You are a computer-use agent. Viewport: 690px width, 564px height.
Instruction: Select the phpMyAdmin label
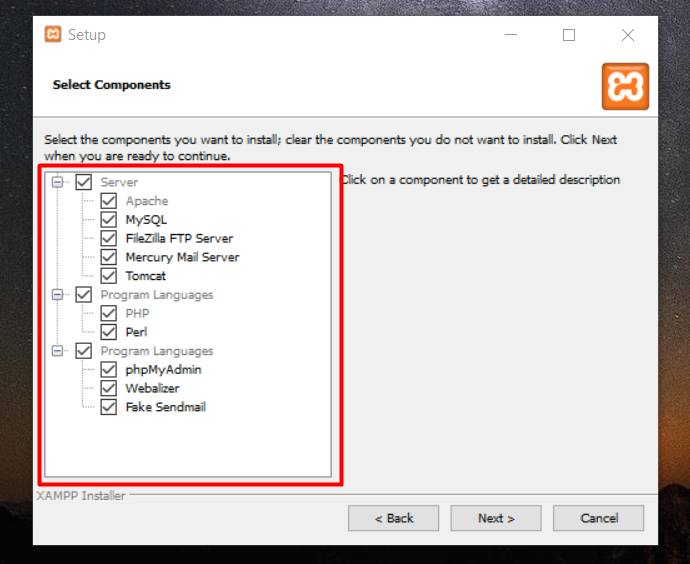tap(163, 370)
